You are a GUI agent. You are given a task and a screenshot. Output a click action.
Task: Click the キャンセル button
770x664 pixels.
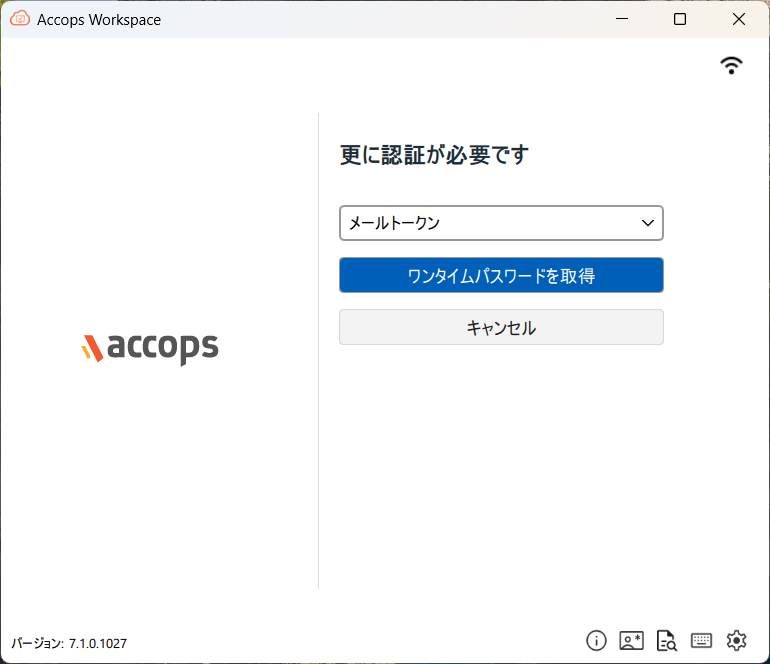(x=501, y=327)
